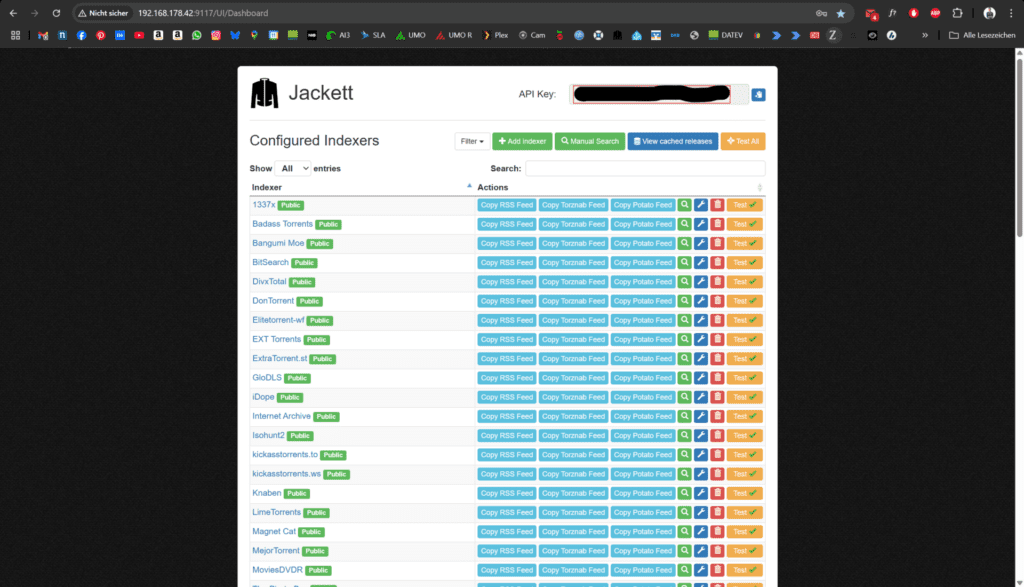The width and height of the screenshot is (1024, 587).
Task: Open the Knaben indexer link
Action: (266, 493)
